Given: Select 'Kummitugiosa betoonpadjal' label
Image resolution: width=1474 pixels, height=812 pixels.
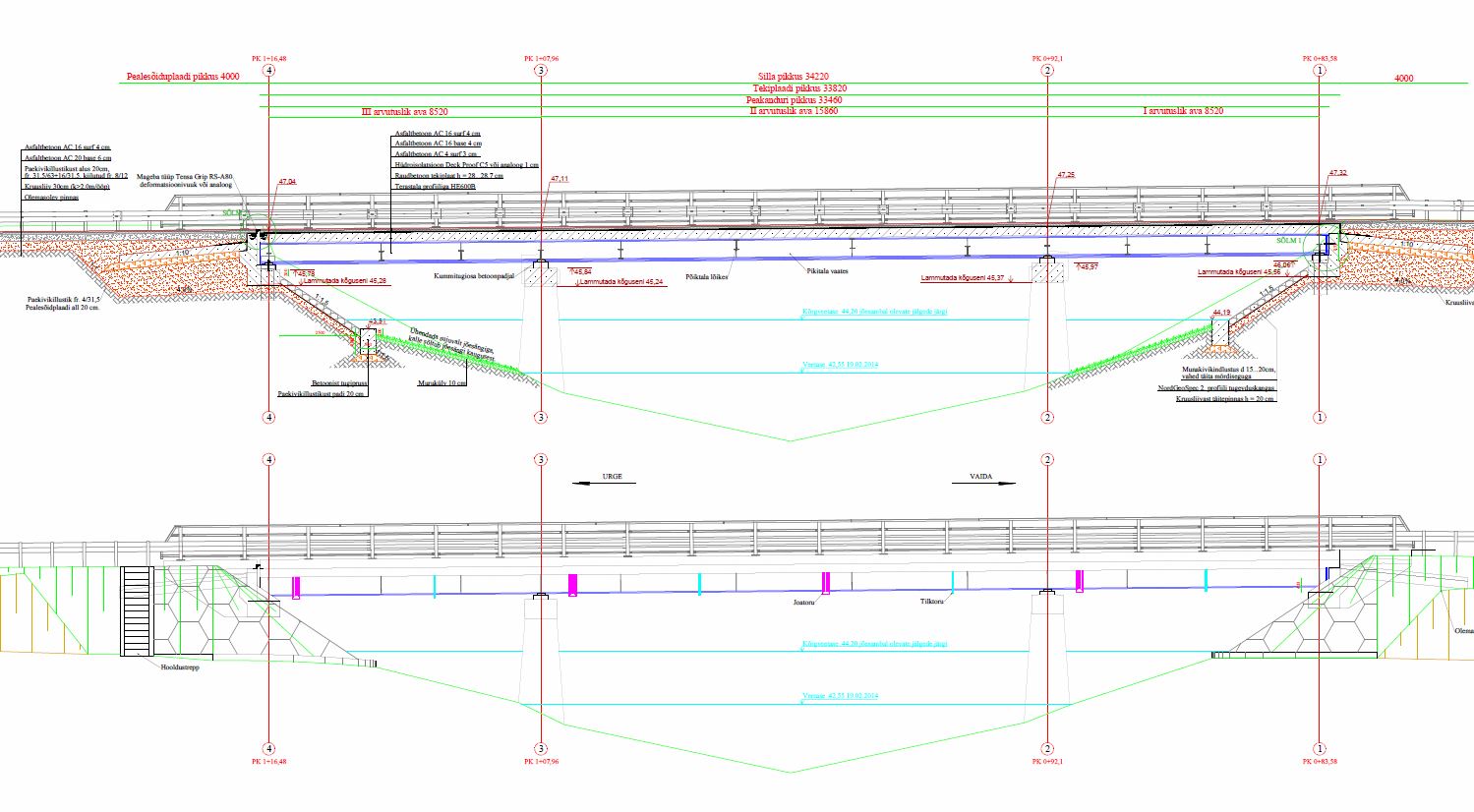Looking at the screenshot, I should coord(474,277).
